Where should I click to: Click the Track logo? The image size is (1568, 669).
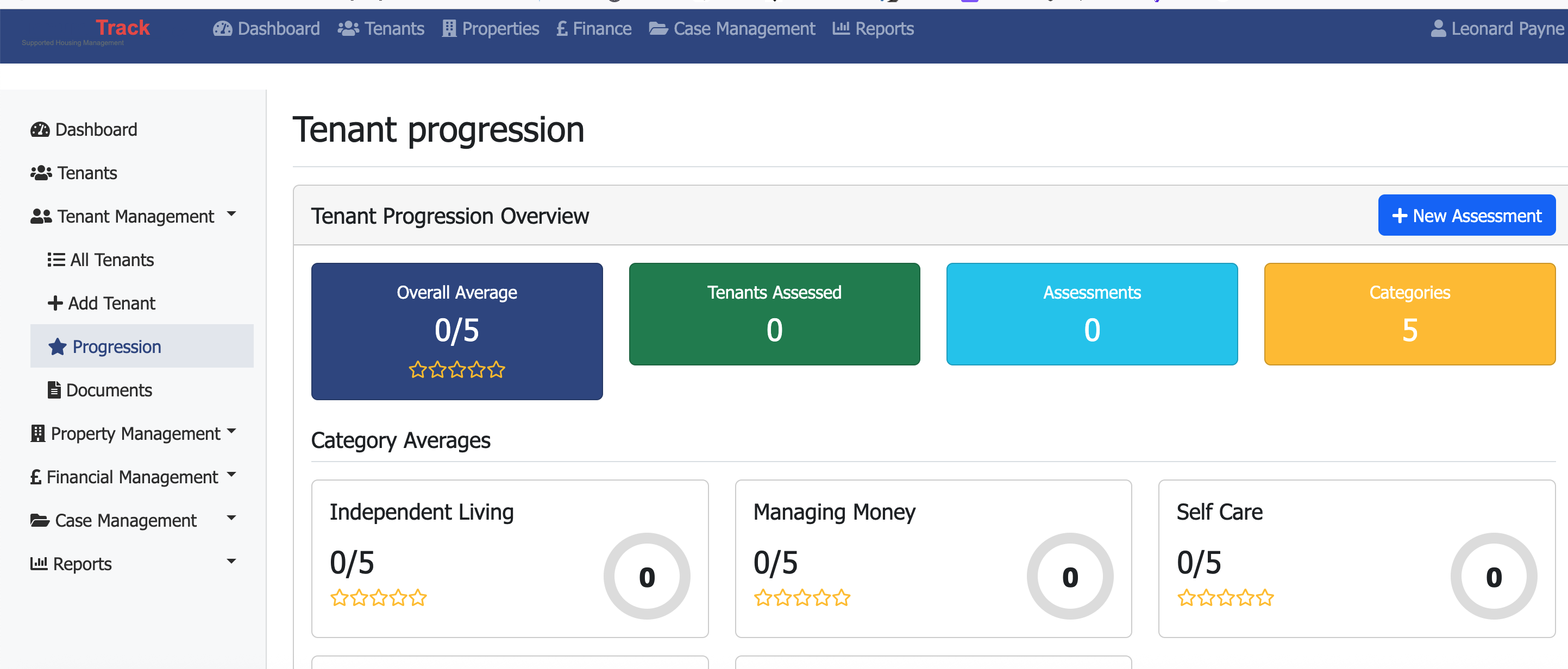[x=122, y=27]
